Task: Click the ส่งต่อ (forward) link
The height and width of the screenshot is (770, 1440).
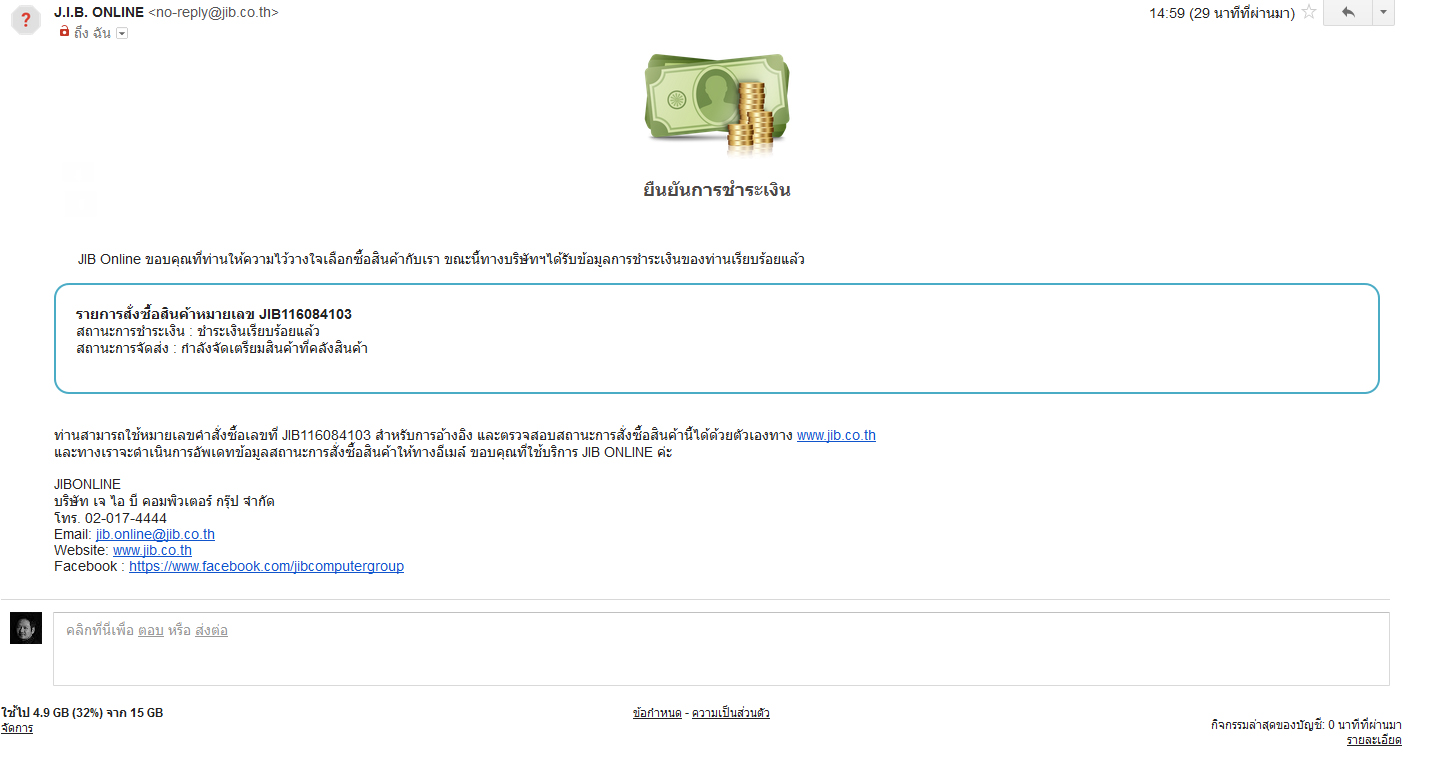Action: click(x=211, y=631)
